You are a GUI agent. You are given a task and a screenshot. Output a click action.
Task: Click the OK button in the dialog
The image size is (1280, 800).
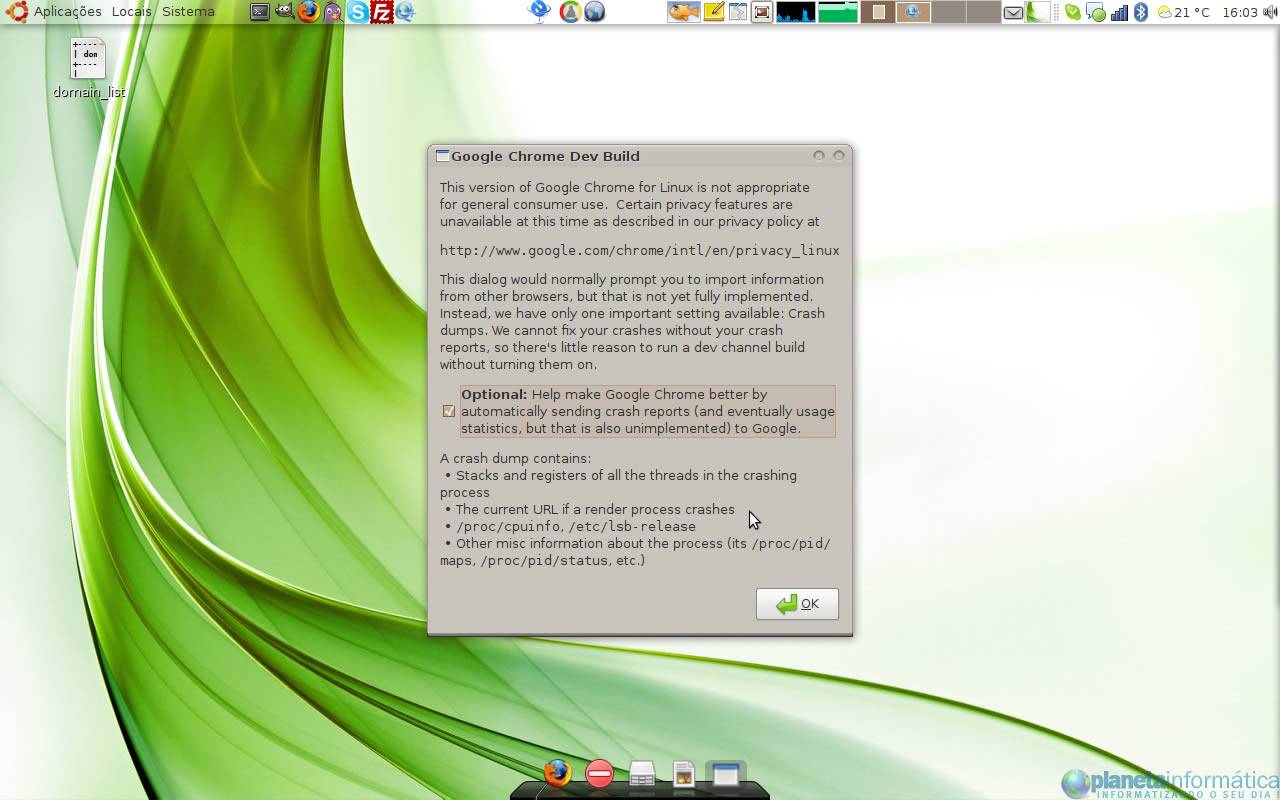click(797, 603)
